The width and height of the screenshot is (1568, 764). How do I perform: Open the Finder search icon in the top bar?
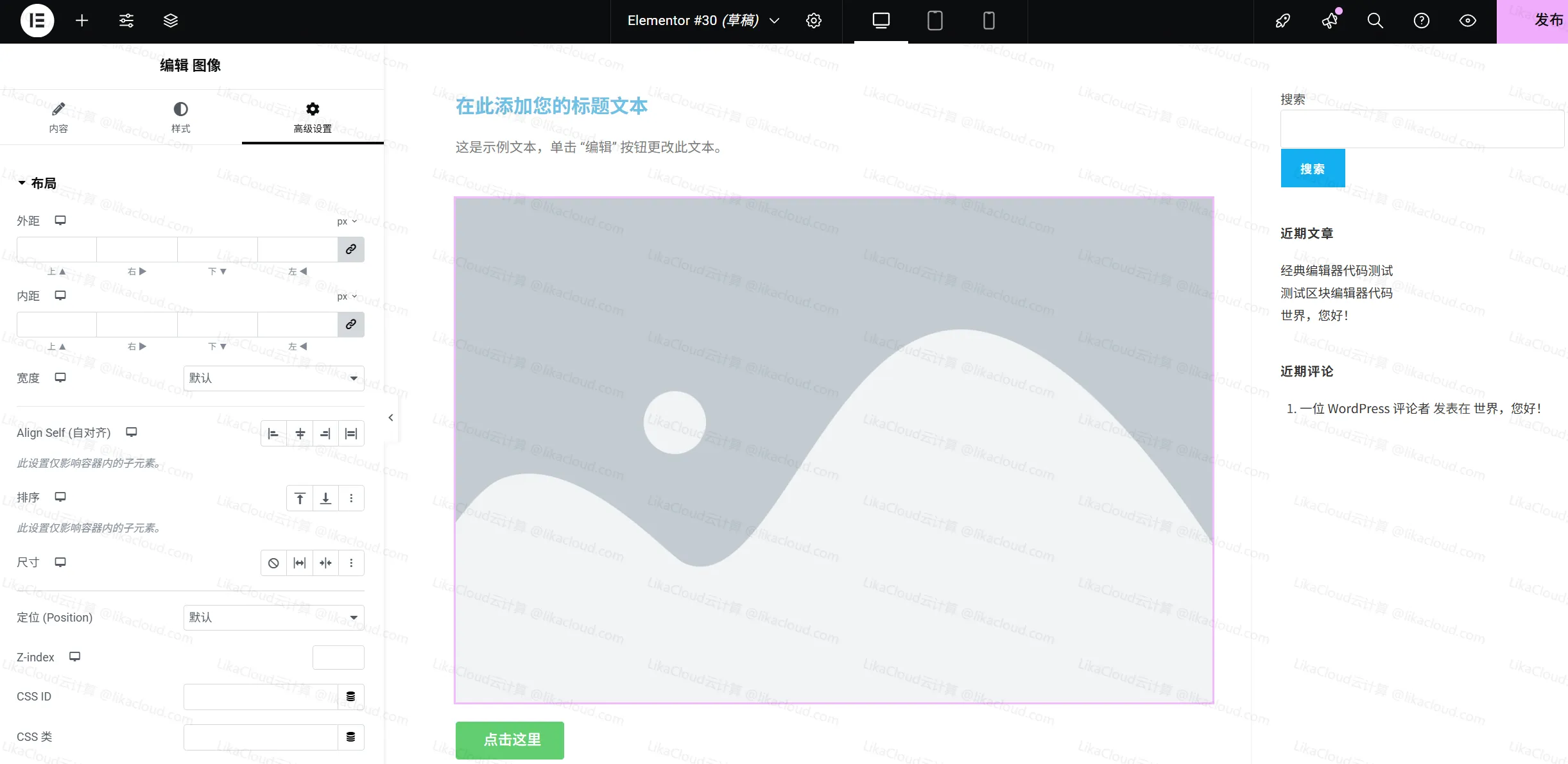click(x=1375, y=21)
